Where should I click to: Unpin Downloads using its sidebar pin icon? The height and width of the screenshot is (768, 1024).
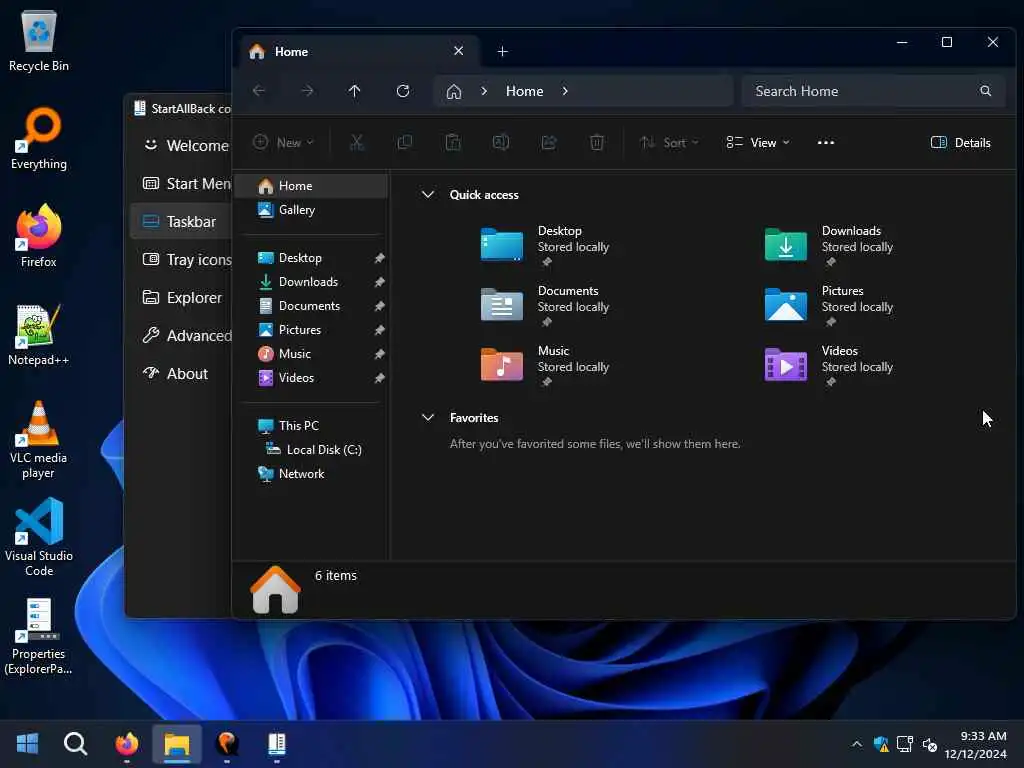[379, 282]
